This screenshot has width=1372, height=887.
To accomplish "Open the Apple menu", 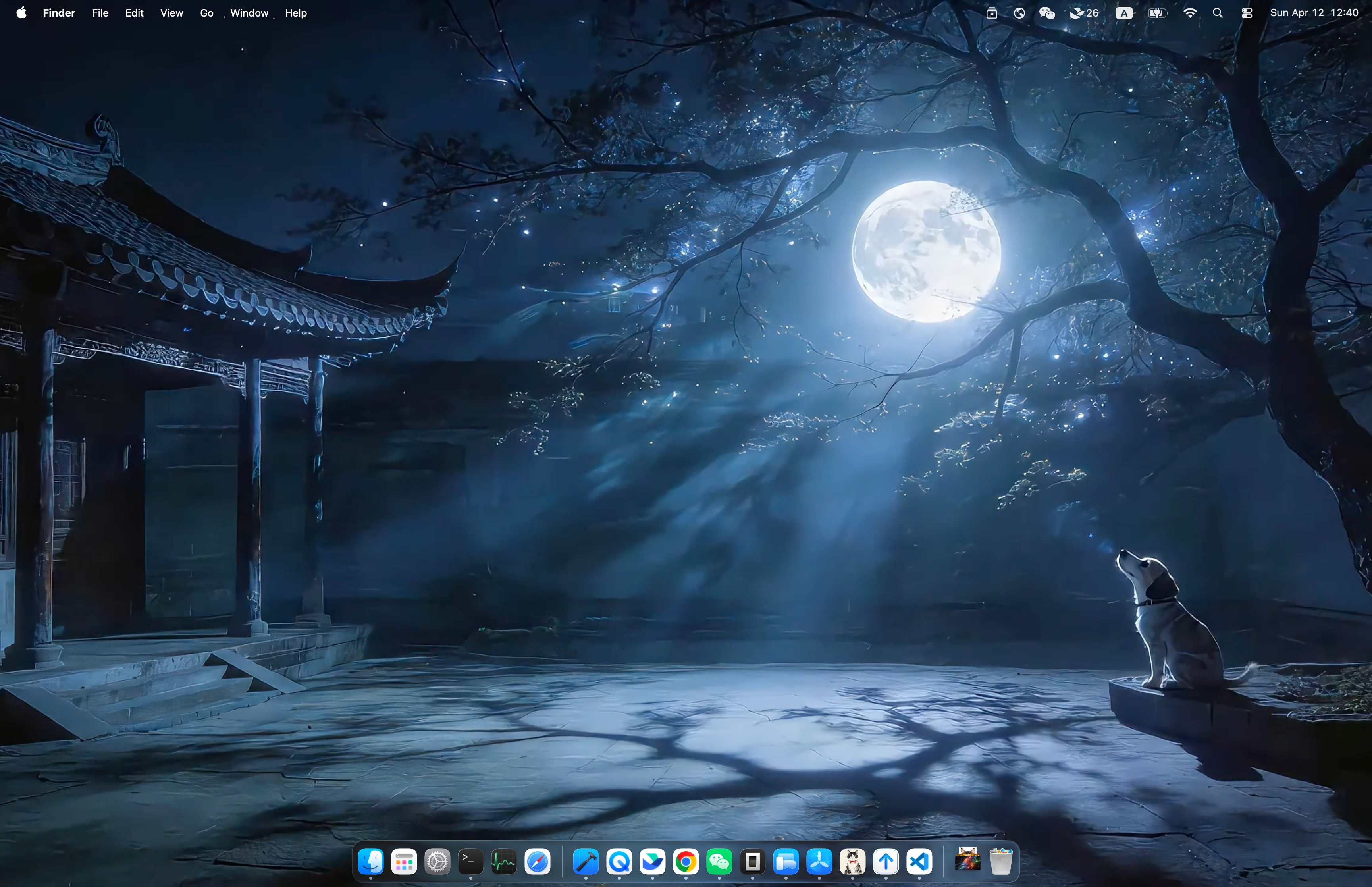I will click(21, 13).
